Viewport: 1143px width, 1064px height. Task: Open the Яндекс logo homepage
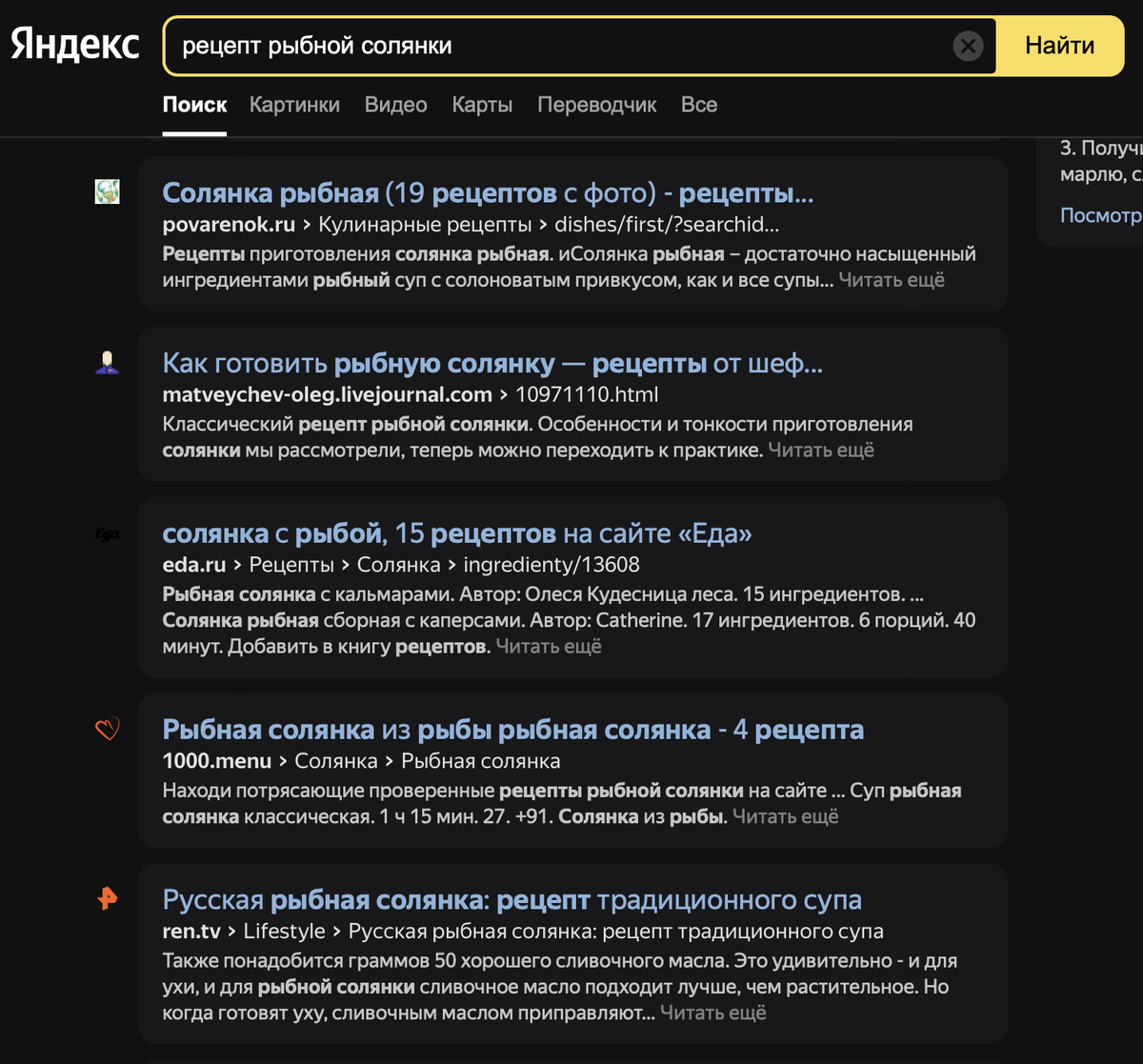coord(75,45)
